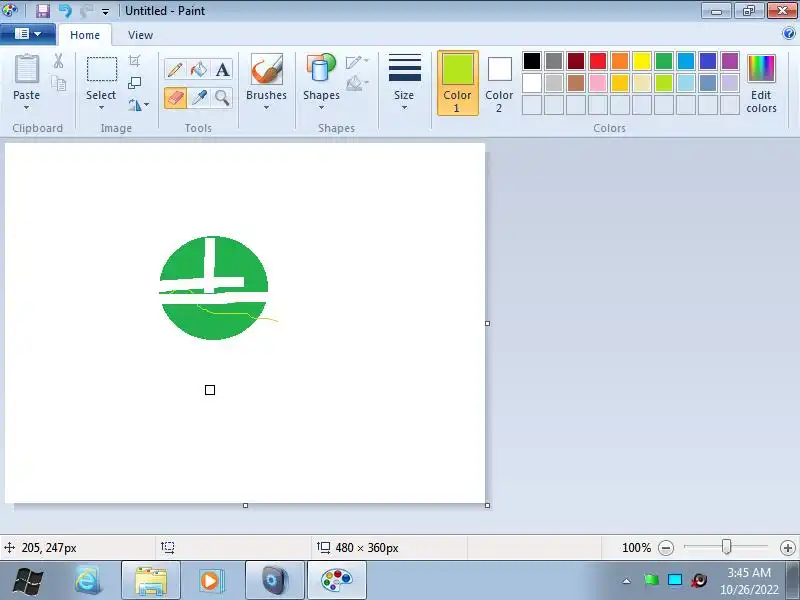Click the rectangular Select tool icon
800x600 pixels.
coord(102,69)
